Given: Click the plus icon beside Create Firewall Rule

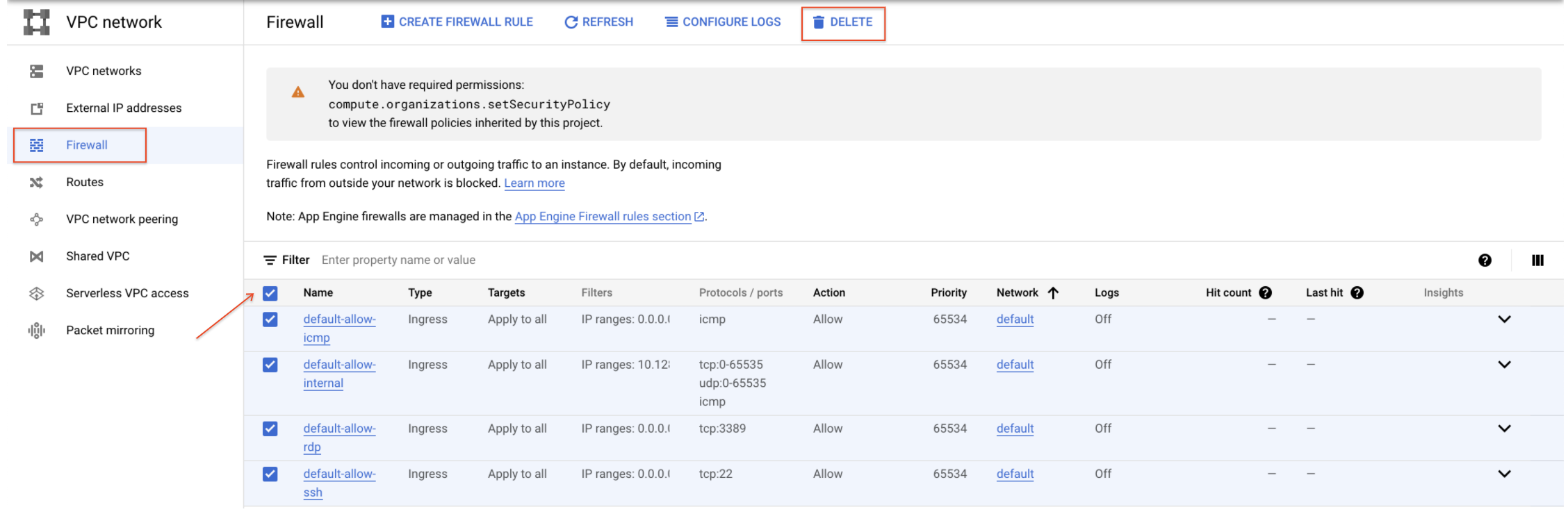Looking at the screenshot, I should pos(387,22).
